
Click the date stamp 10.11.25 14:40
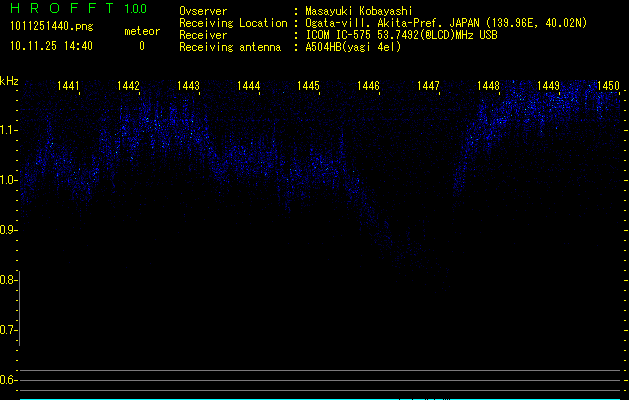[x=51, y=46]
